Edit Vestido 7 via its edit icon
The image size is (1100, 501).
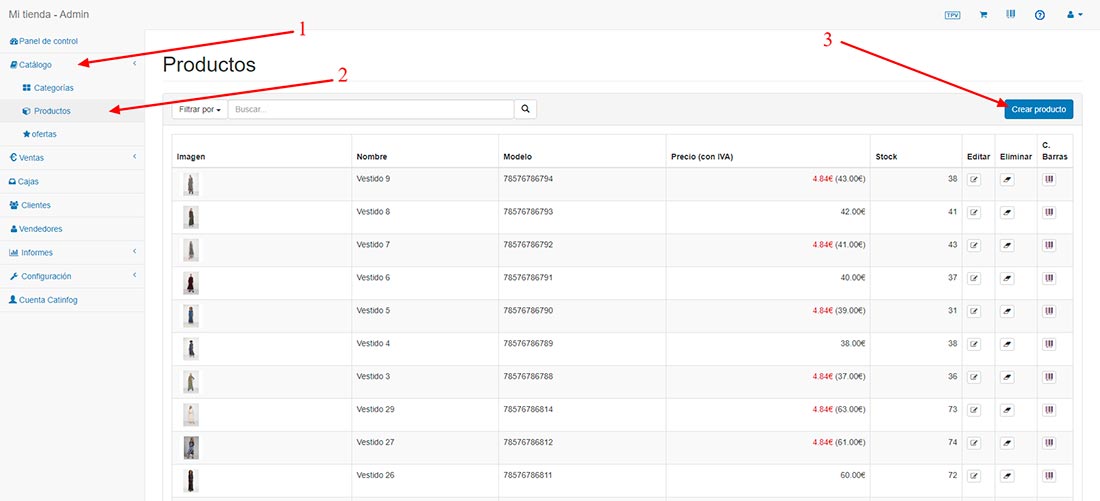(974, 246)
